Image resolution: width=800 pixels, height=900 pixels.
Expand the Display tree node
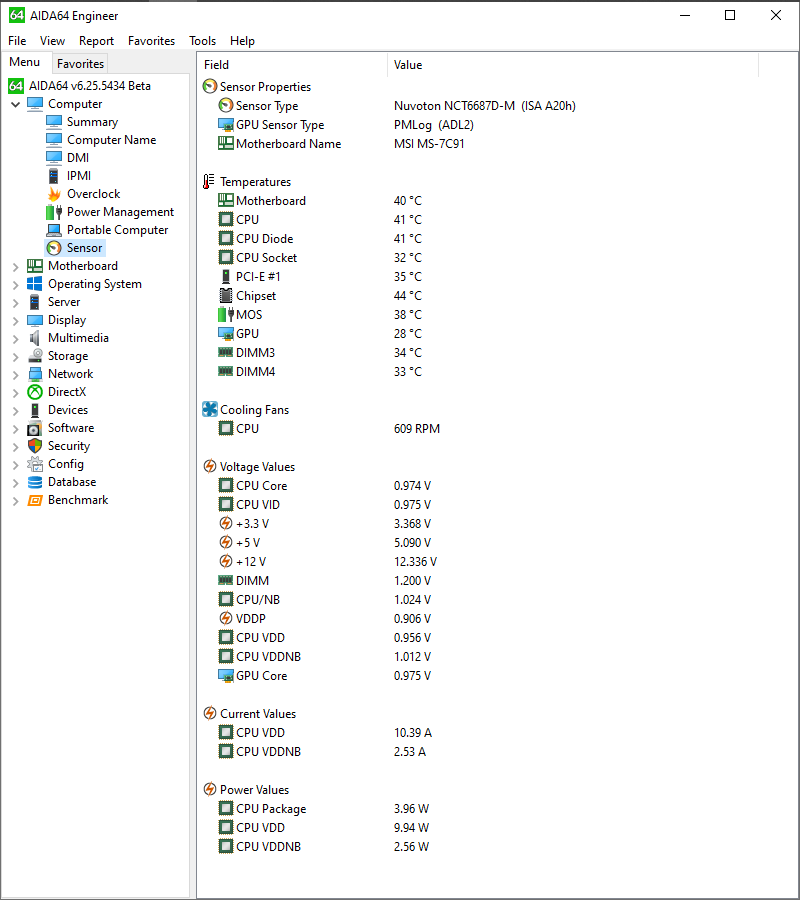(15, 321)
